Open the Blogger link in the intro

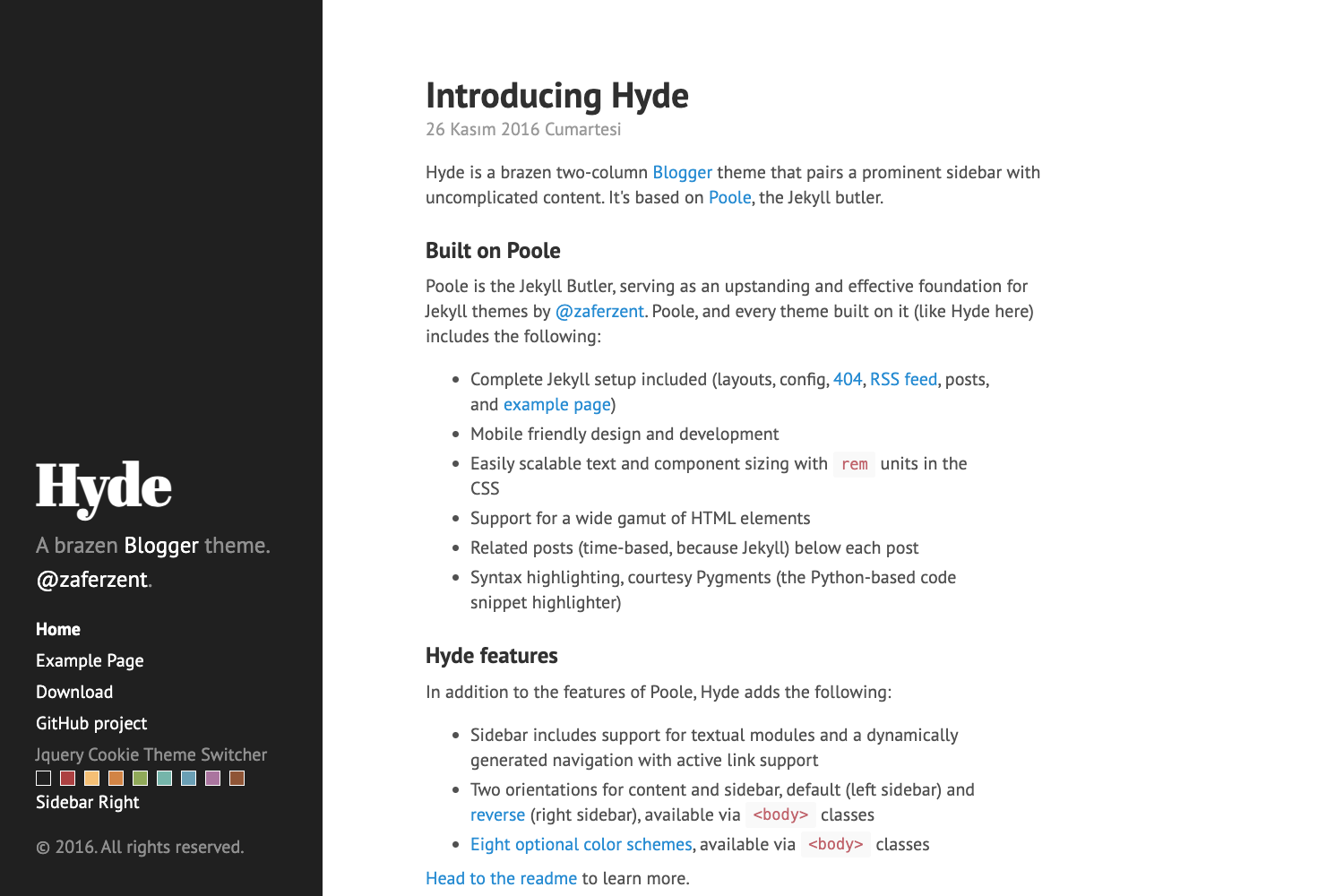(x=682, y=172)
